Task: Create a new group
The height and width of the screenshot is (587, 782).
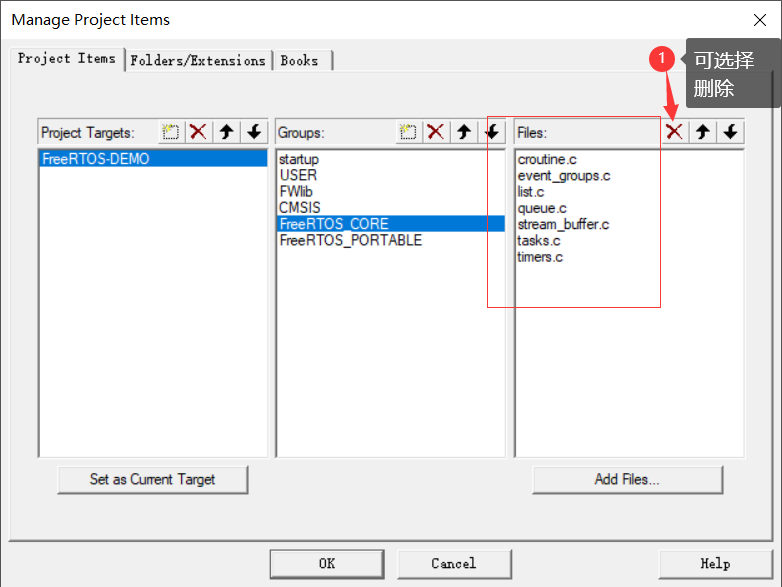Action: [x=408, y=132]
